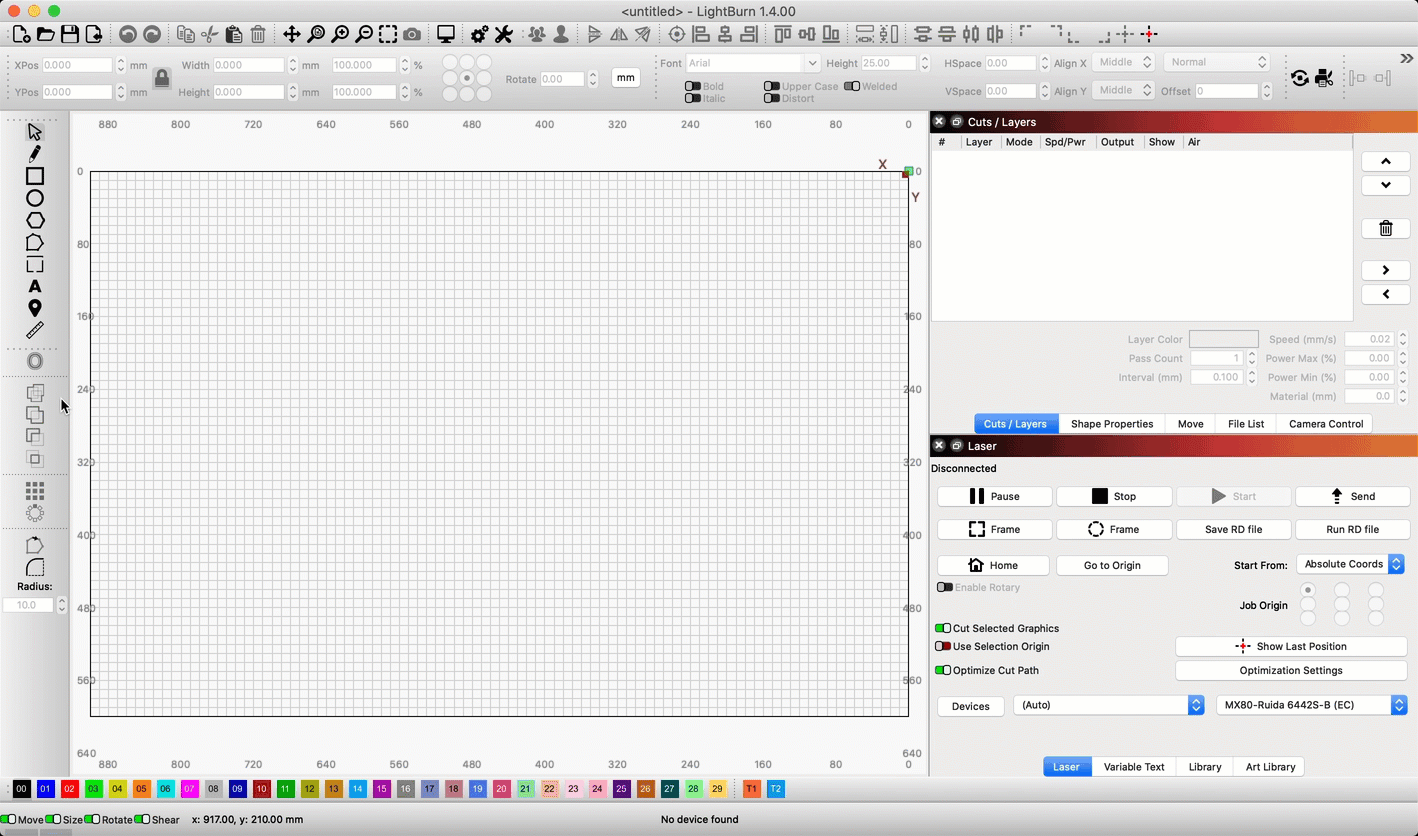Select the Offset Shapes tool
Image resolution: width=1418 pixels, height=836 pixels.
[x=35, y=361]
